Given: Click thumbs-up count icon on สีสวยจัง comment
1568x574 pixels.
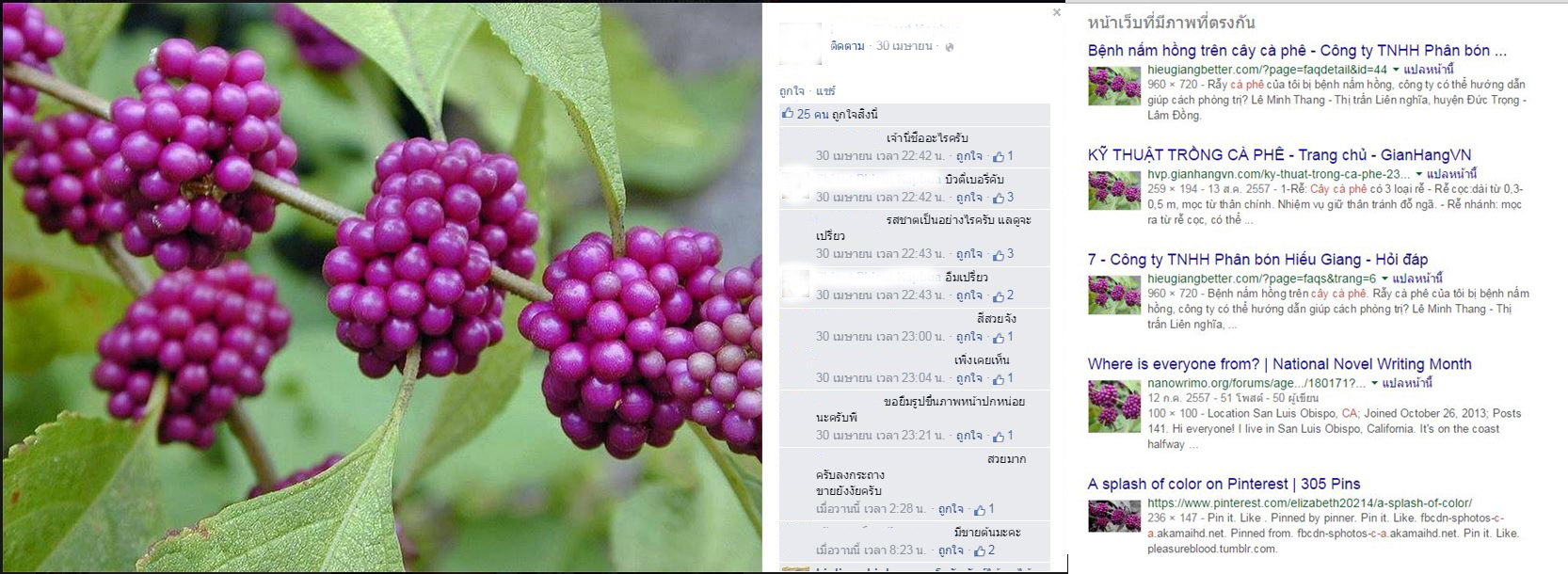Looking at the screenshot, I should (999, 337).
